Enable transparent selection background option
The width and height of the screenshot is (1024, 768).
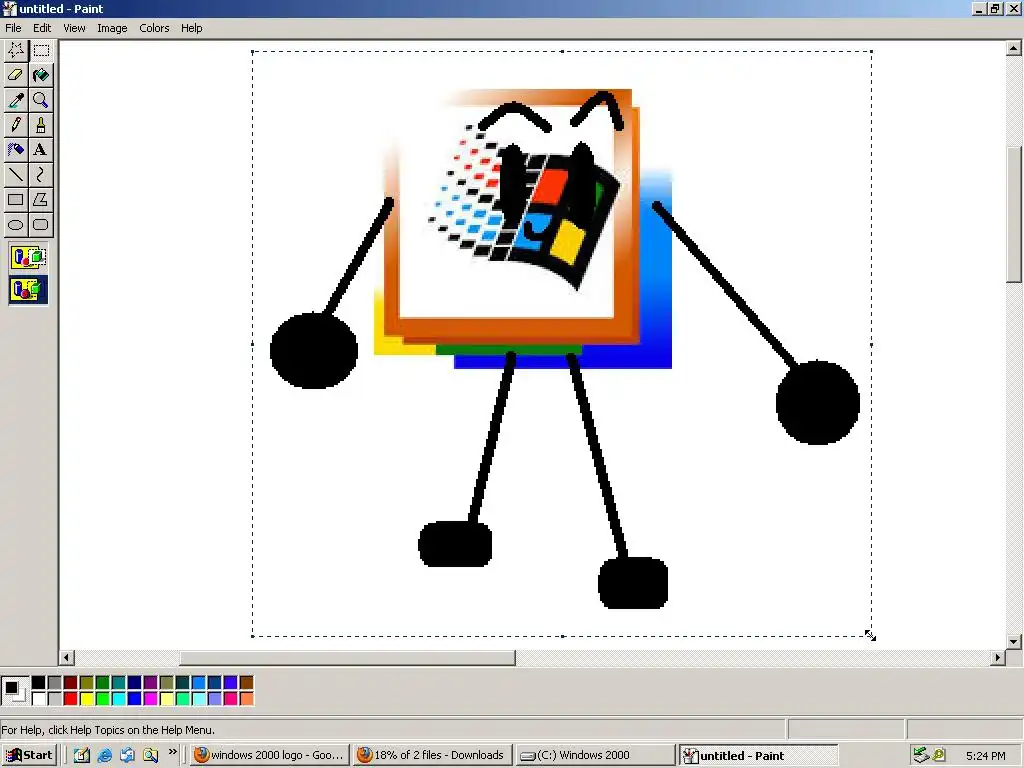[28, 289]
